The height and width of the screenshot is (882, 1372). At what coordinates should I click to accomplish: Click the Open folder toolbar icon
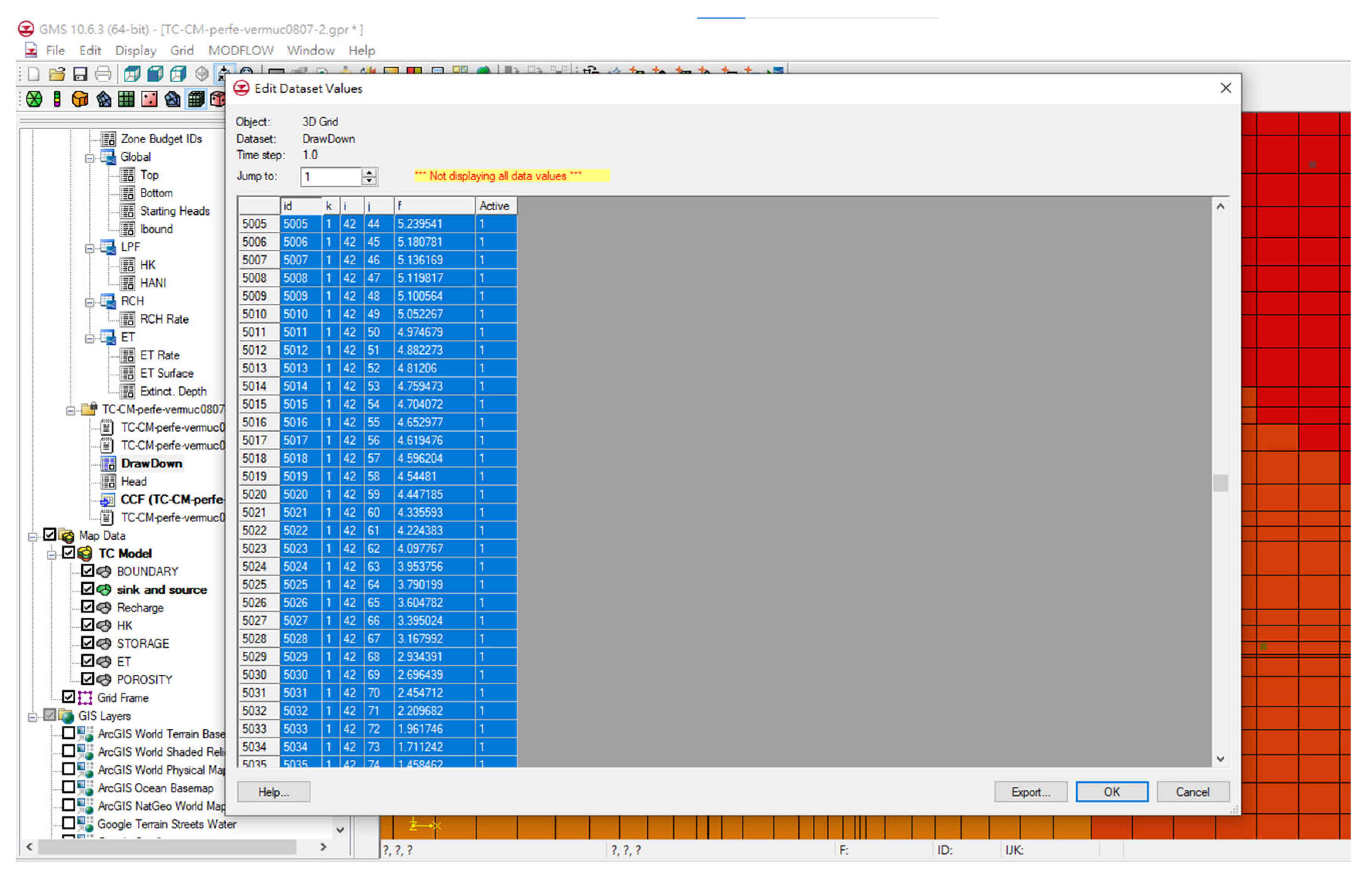(57, 74)
